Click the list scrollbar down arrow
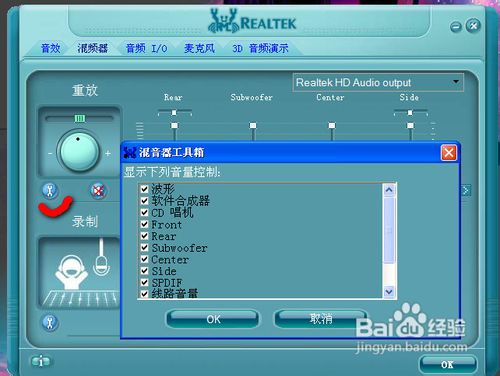500x376 pixels. click(389, 292)
